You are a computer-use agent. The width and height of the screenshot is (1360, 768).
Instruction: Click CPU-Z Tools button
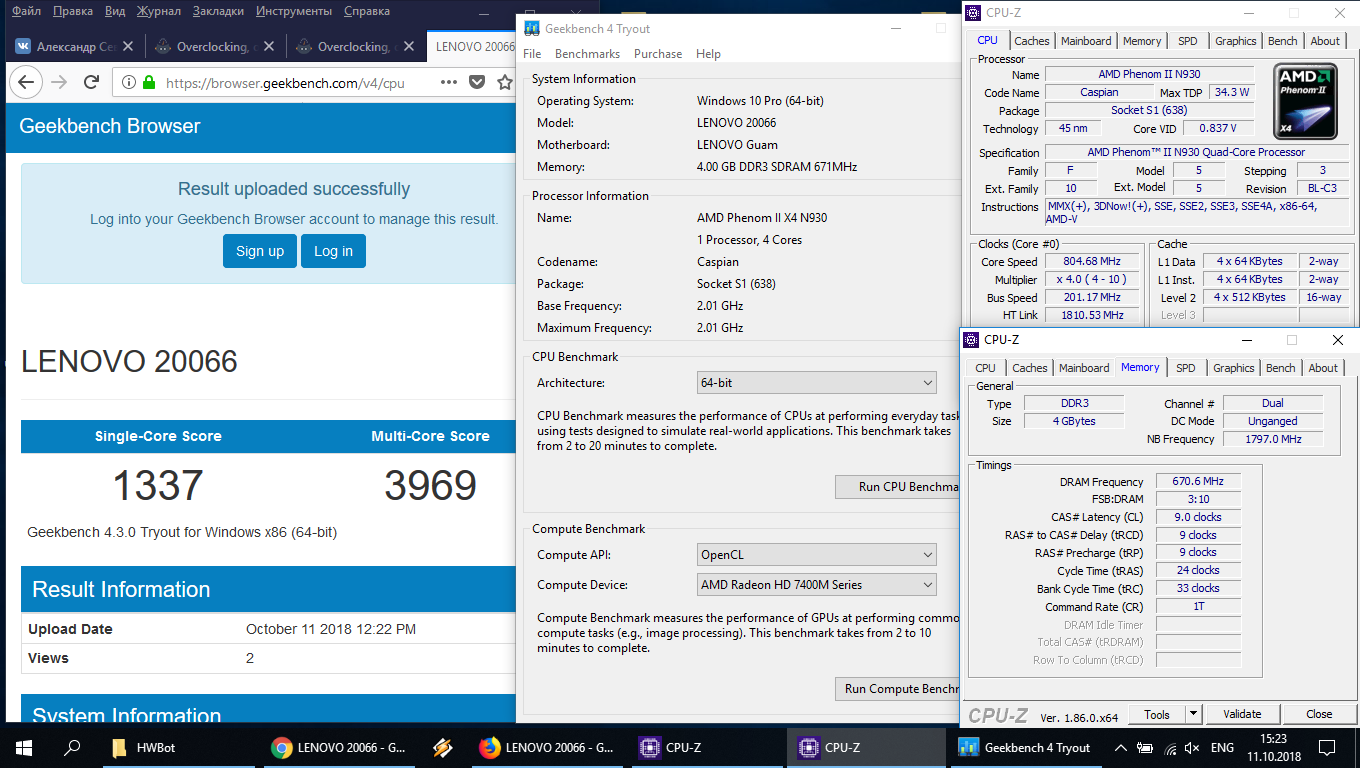pyautogui.click(x=1157, y=714)
